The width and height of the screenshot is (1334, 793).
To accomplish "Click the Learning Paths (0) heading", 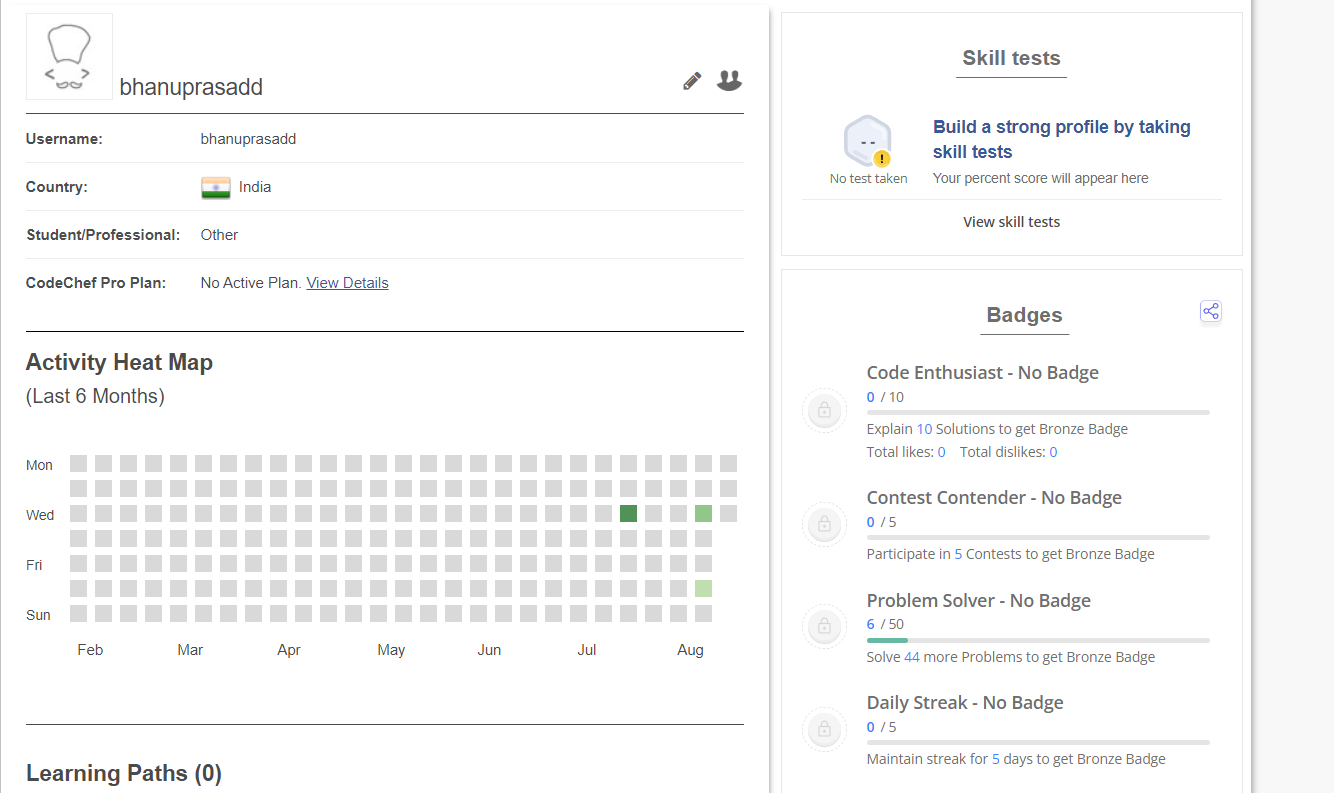I will [124, 773].
